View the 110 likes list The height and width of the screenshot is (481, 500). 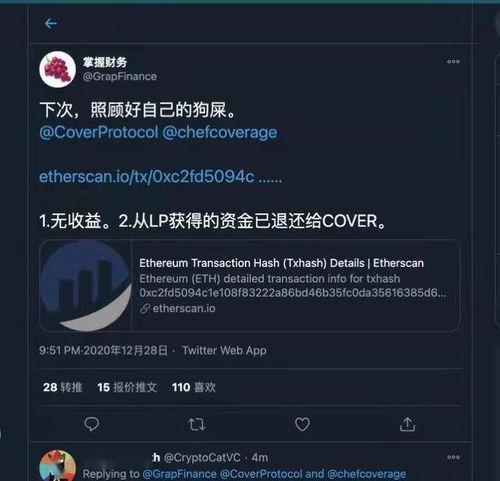[x=194, y=387]
